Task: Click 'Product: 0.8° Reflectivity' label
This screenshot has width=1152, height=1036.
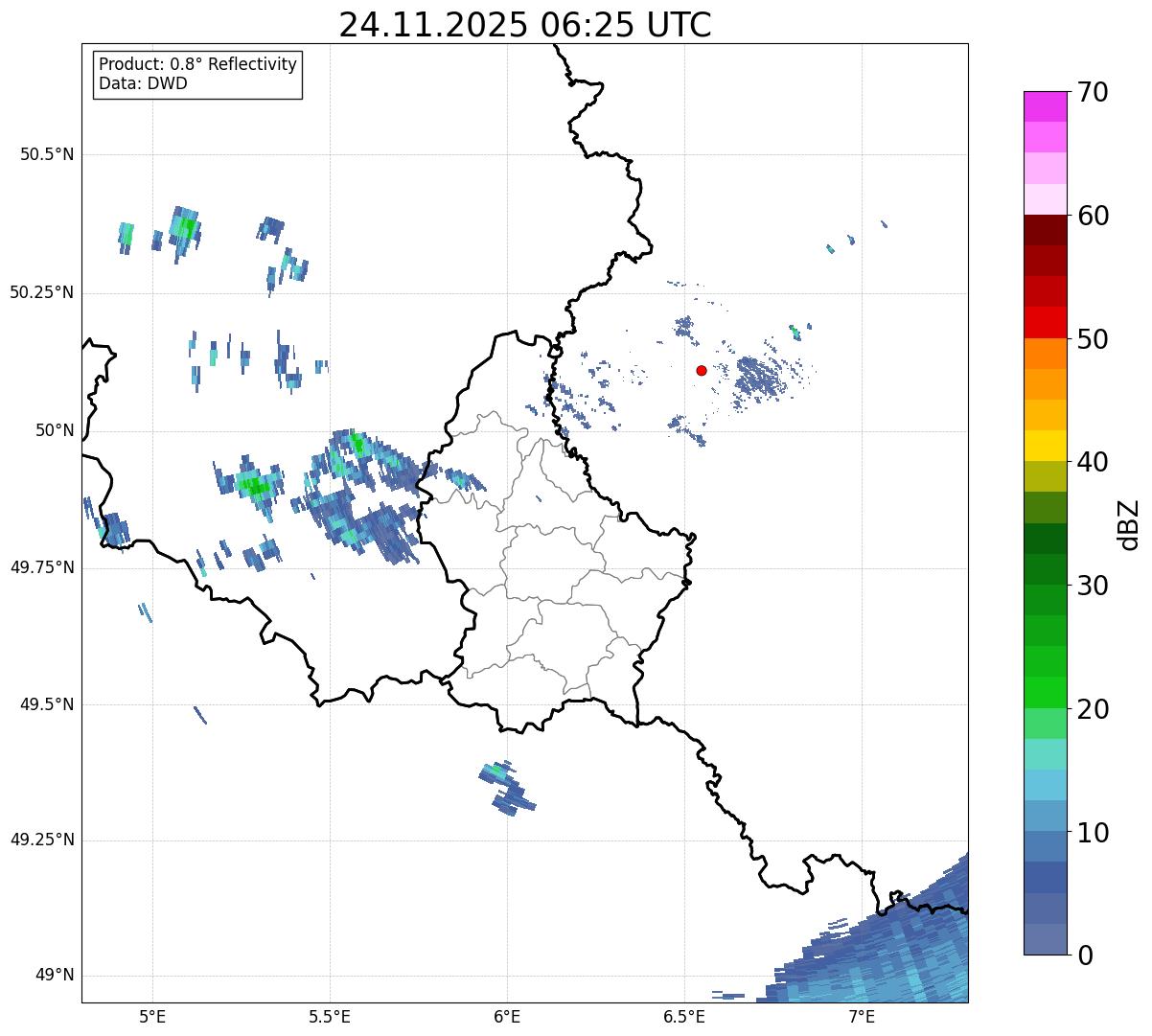Action: click(x=198, y=64)
